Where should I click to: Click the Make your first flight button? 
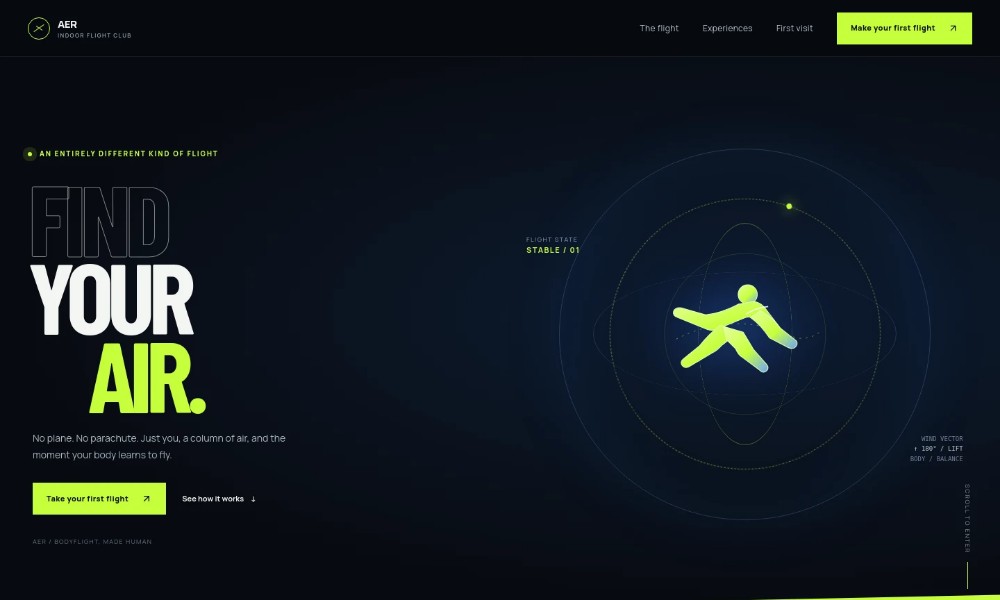[x=904, y=28]
